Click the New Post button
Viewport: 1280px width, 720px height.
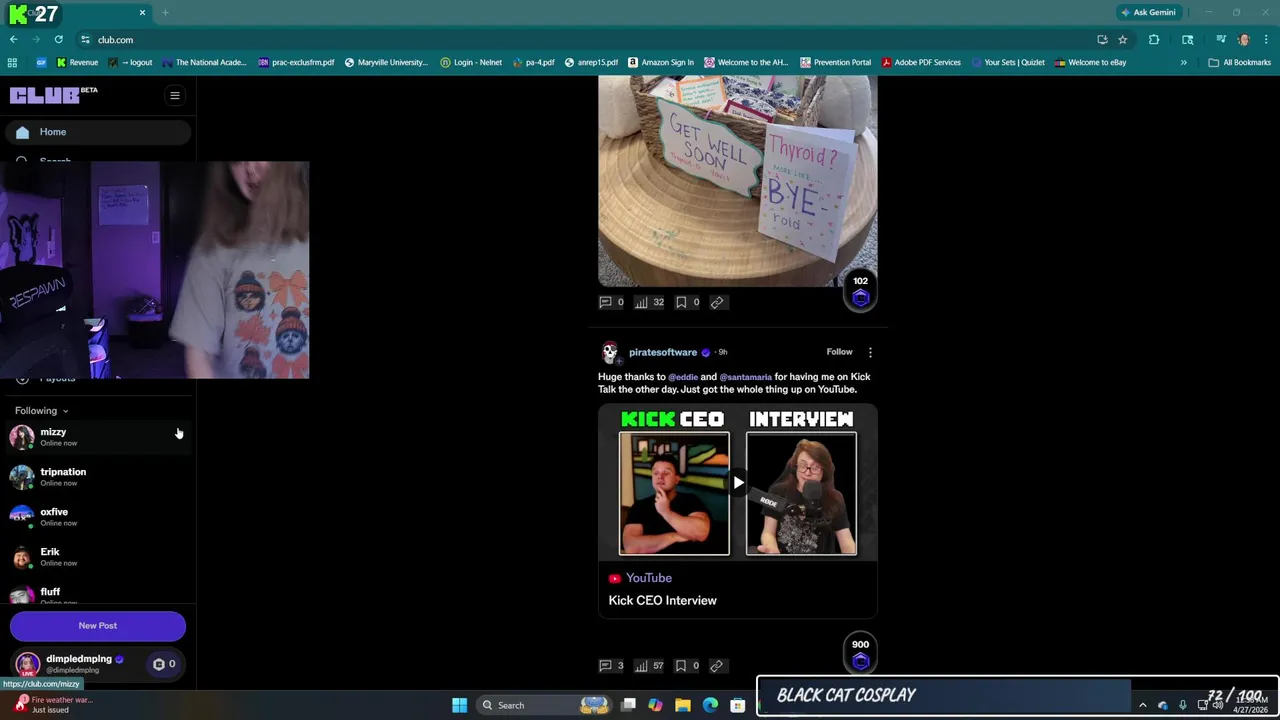(x=98, y=626)
